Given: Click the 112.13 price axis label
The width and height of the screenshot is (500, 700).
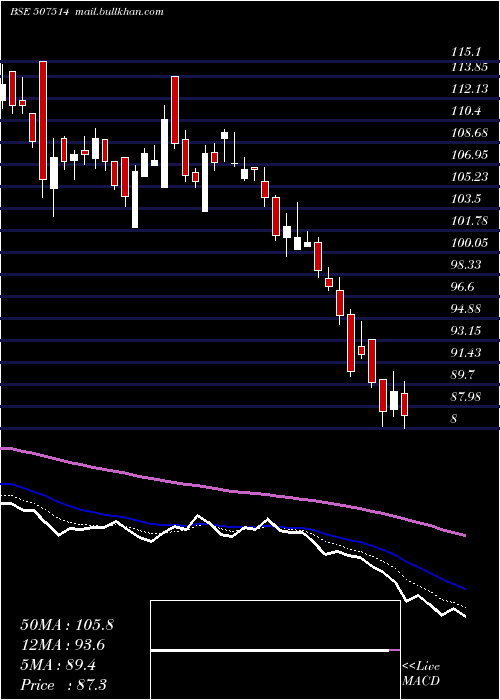Looking at the screenshot, I should 469,89.
